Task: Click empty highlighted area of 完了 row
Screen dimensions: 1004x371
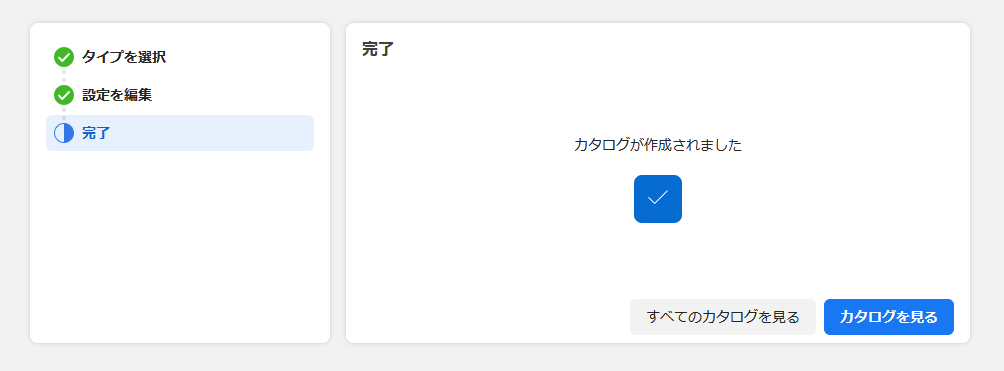Action: (x=211, y=133)
